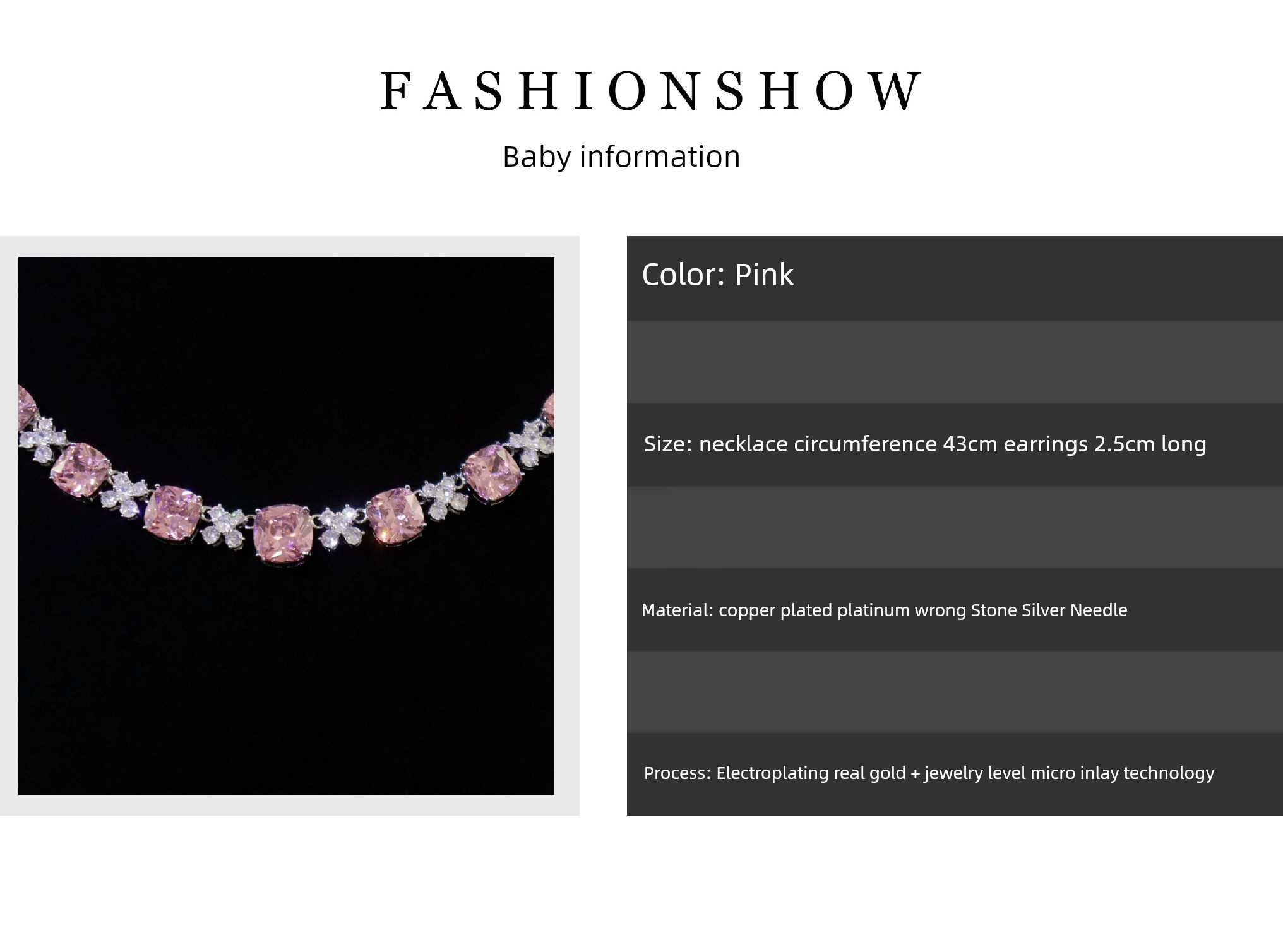Click the Process: Electroplating real gold row
This screenshot has height=952, width=1283.
click(955, 773)
